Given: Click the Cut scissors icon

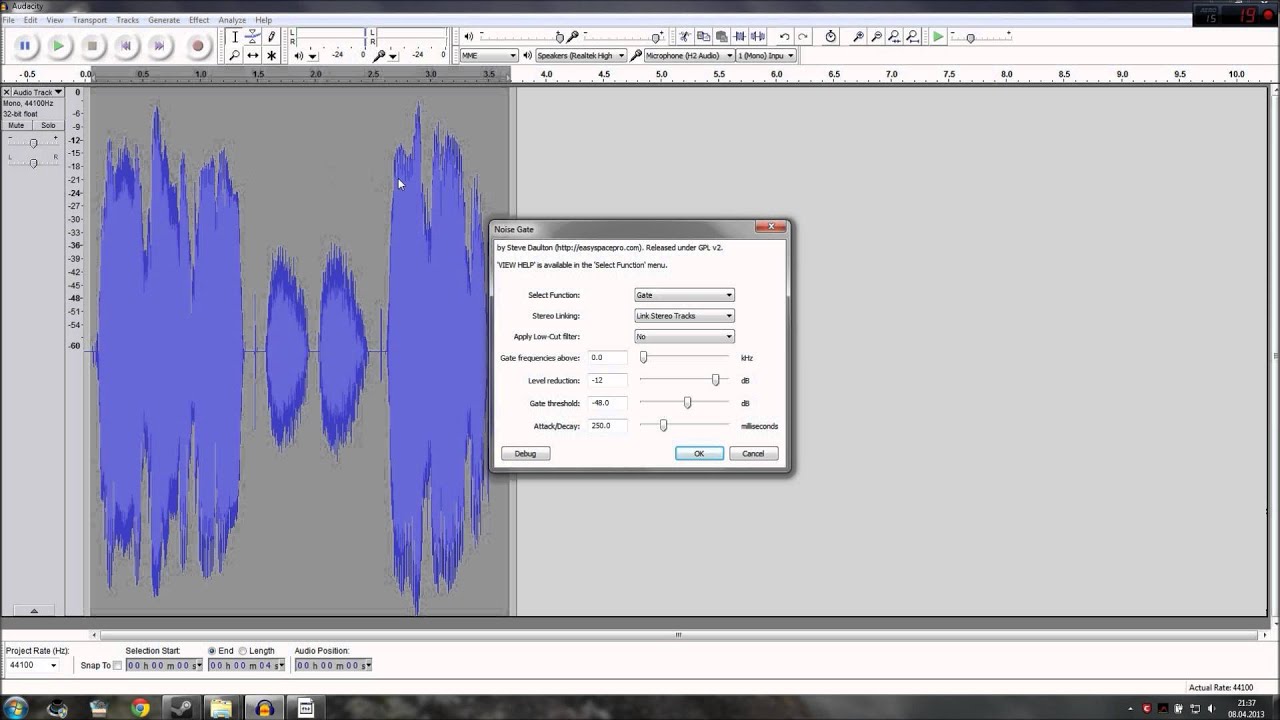Looking at the screenshot, I should (x=685, y=37).
